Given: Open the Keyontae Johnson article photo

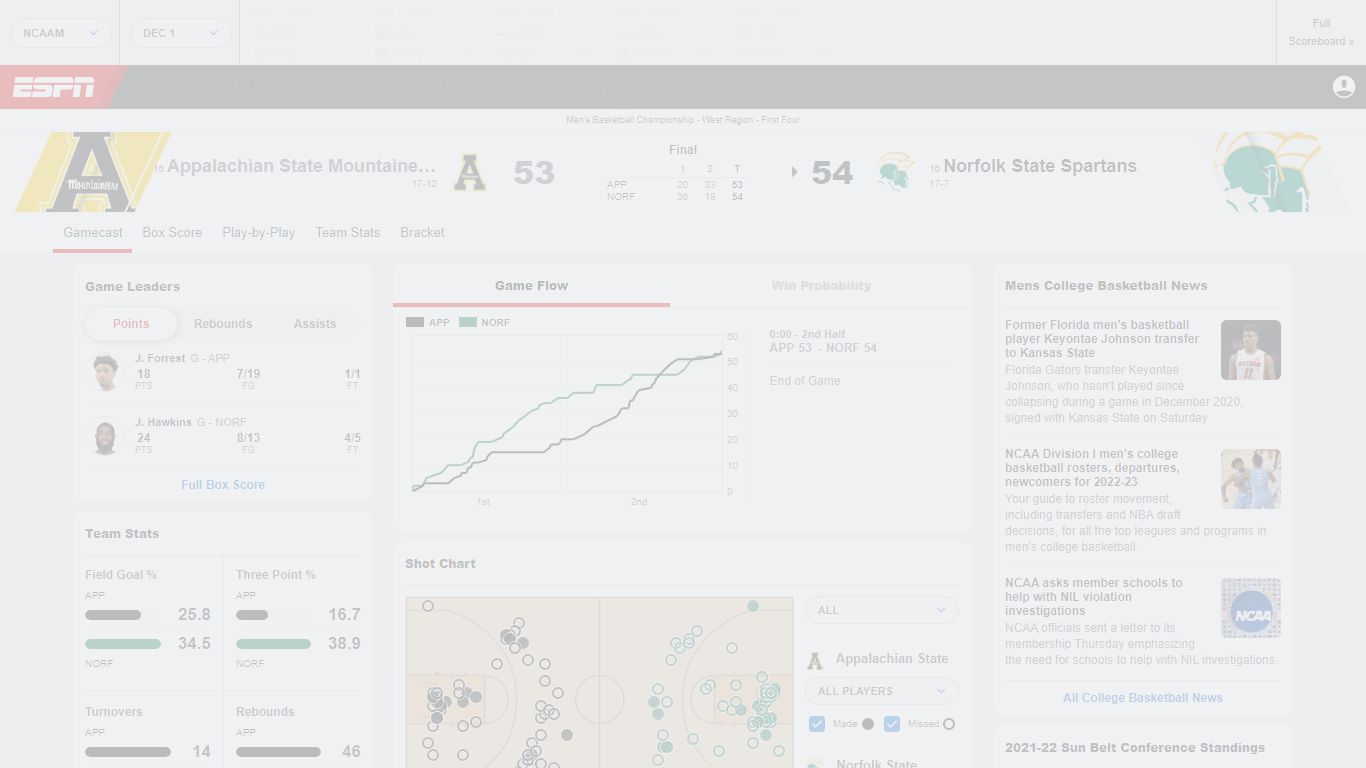Looking at the screenshot, I should click(1251, 350).
